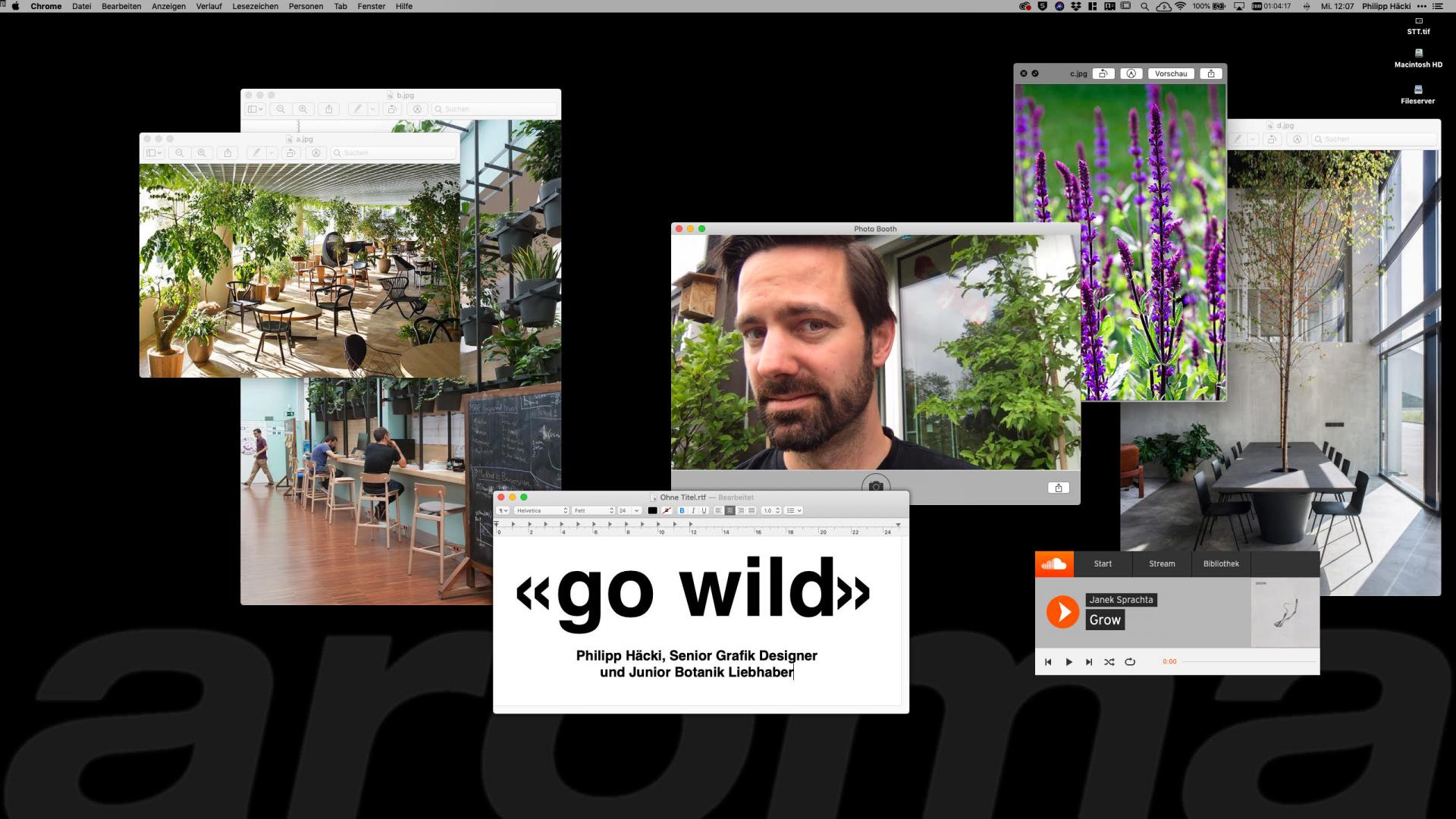
Task: Expand the list bullets dropdown in TextEdit
Action: pyautogui.click(x=794, y=510)
